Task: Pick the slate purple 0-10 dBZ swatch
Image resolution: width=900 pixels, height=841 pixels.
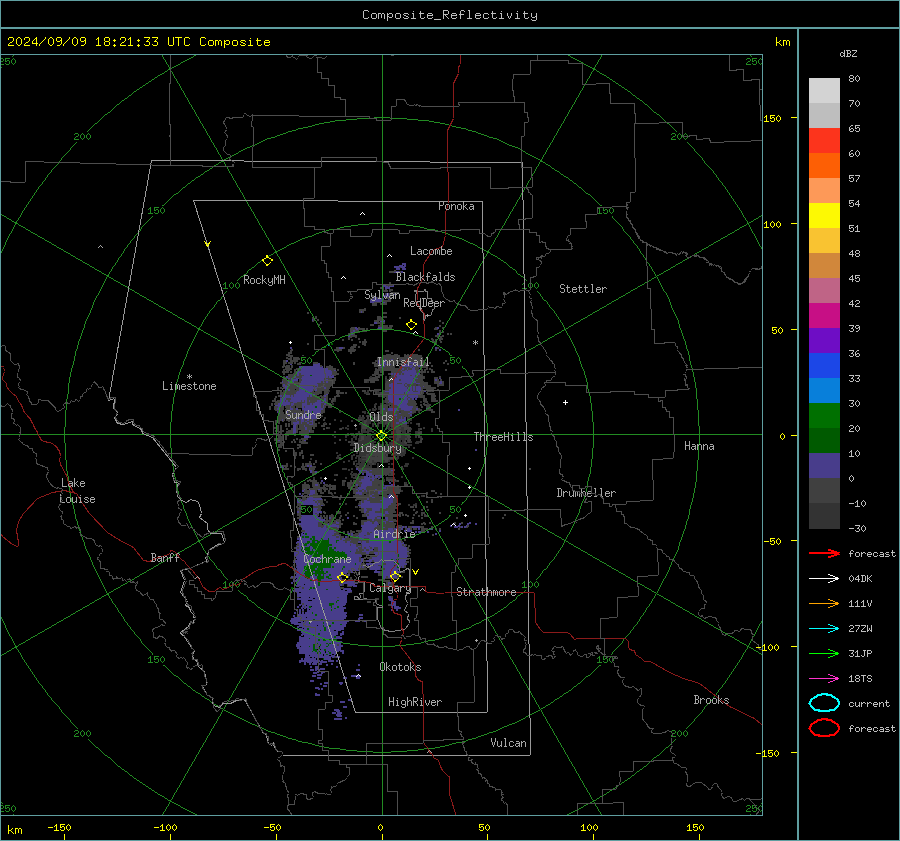Action: (824, 466)
